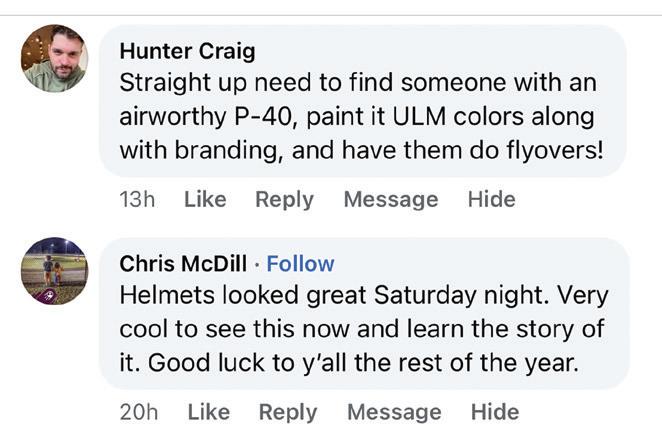Click the maroon badge on Chris McDill's avatar
662x441 pixels.
[48, 296]
